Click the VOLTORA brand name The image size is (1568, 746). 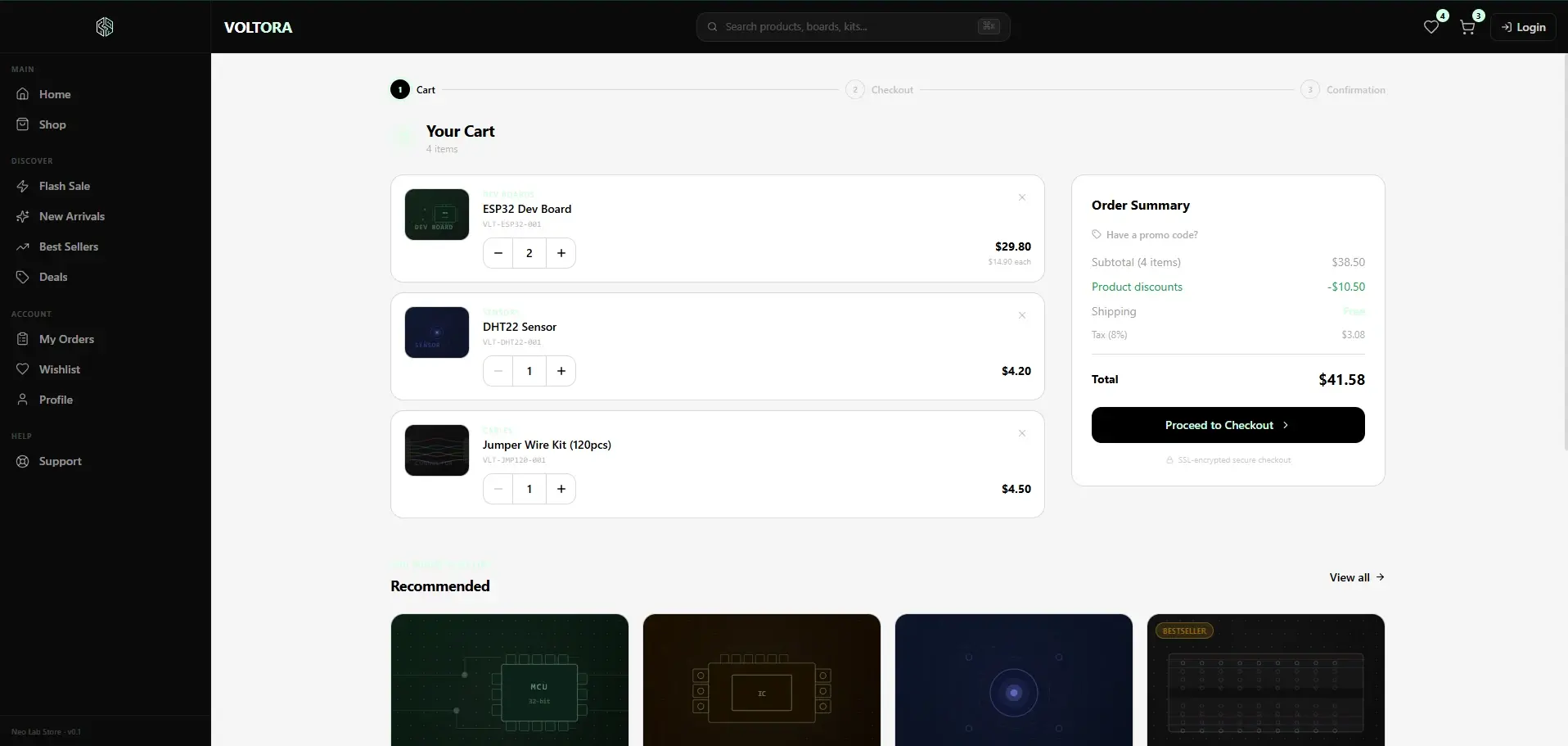click(258, 27)
